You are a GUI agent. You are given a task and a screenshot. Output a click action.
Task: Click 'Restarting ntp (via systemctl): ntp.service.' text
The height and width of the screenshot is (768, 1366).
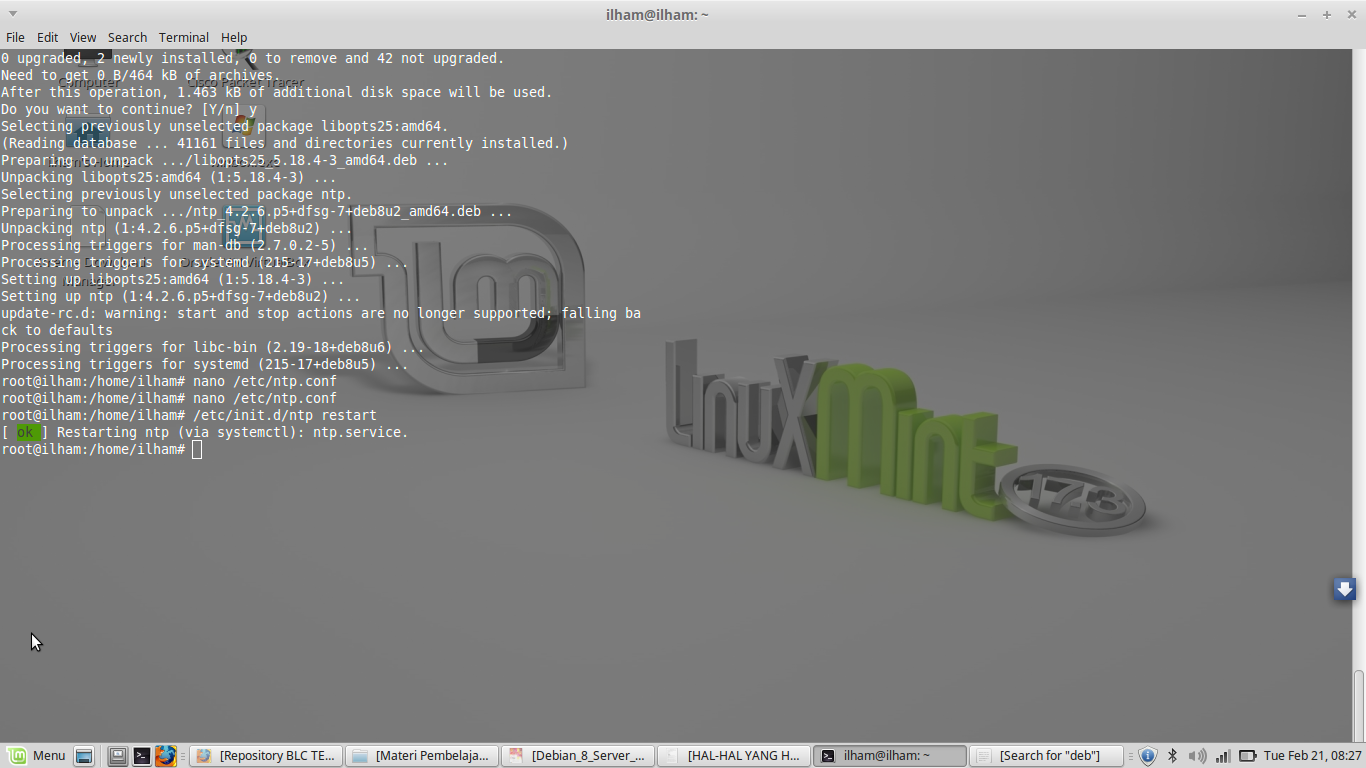tap(233, 432)
